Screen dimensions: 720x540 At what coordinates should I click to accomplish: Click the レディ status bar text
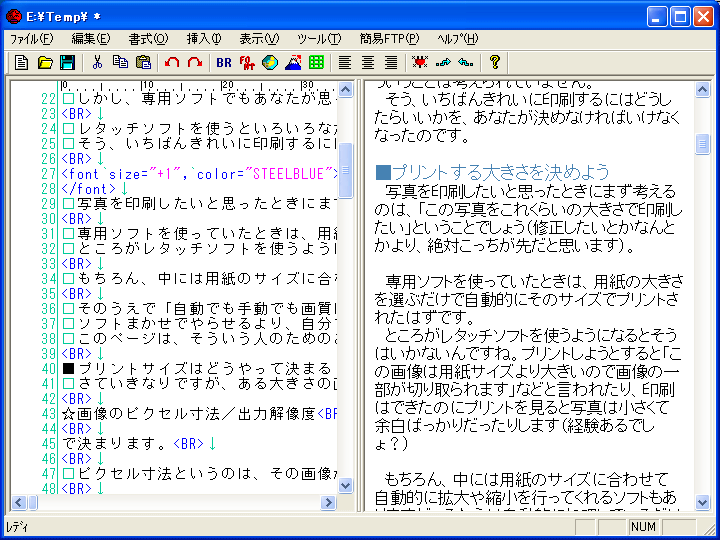click(x=17, y=527)
